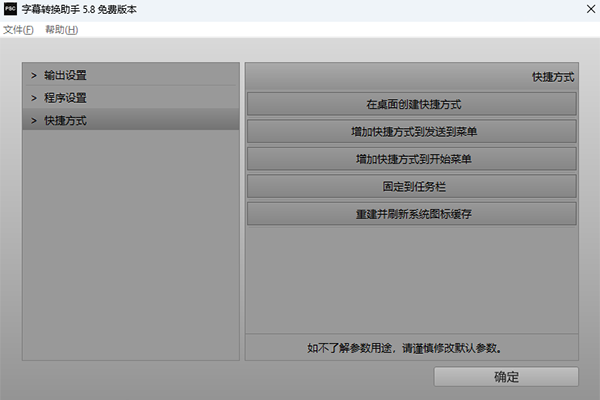Confirm with the 确定 button
The height and width of the screenshot is (400, 600).
point(506,377)
